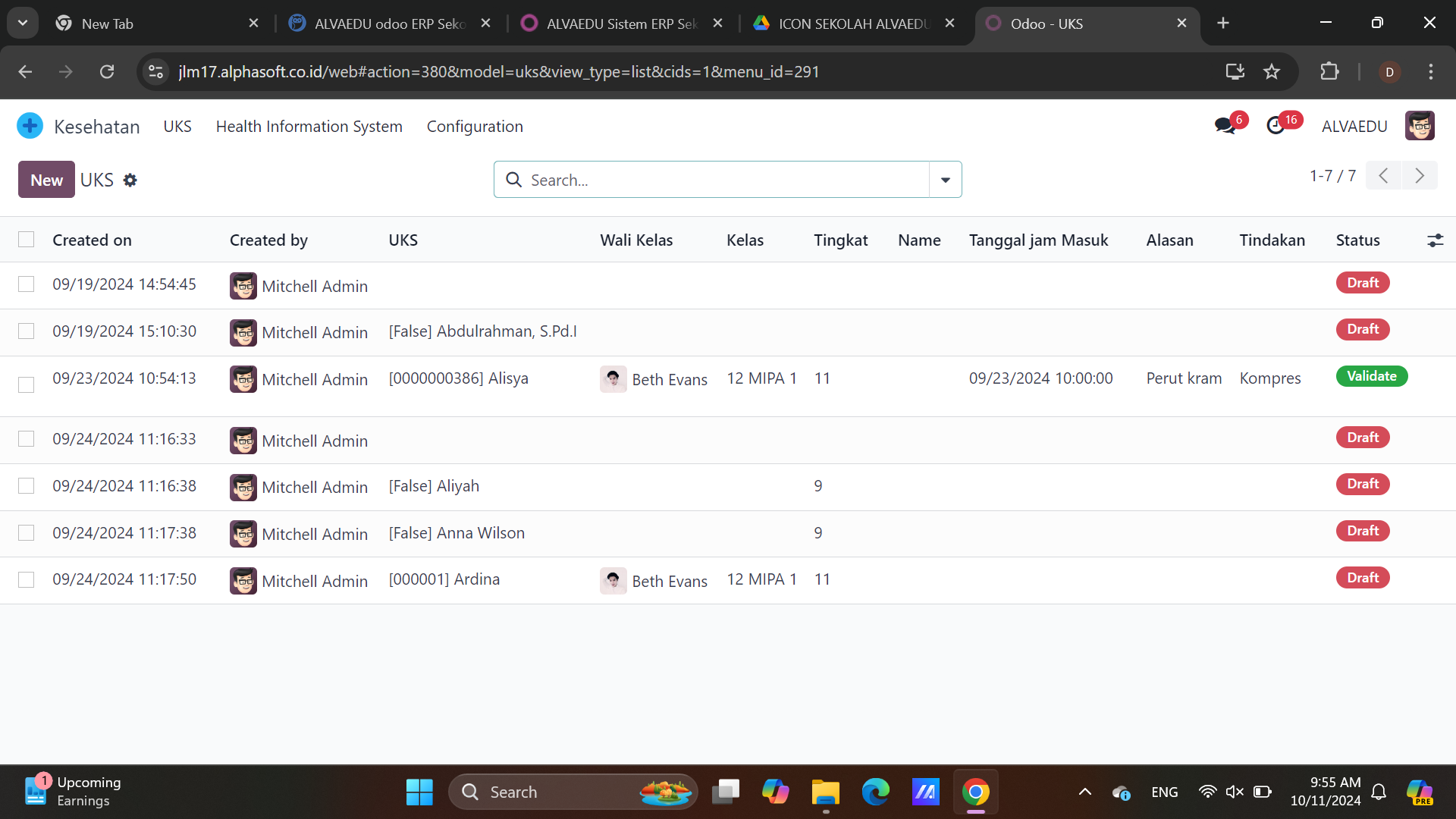Open the UKS settings gear icon
The height and width of the screenshot is (819, 1456).
click(x=130, y=180)
